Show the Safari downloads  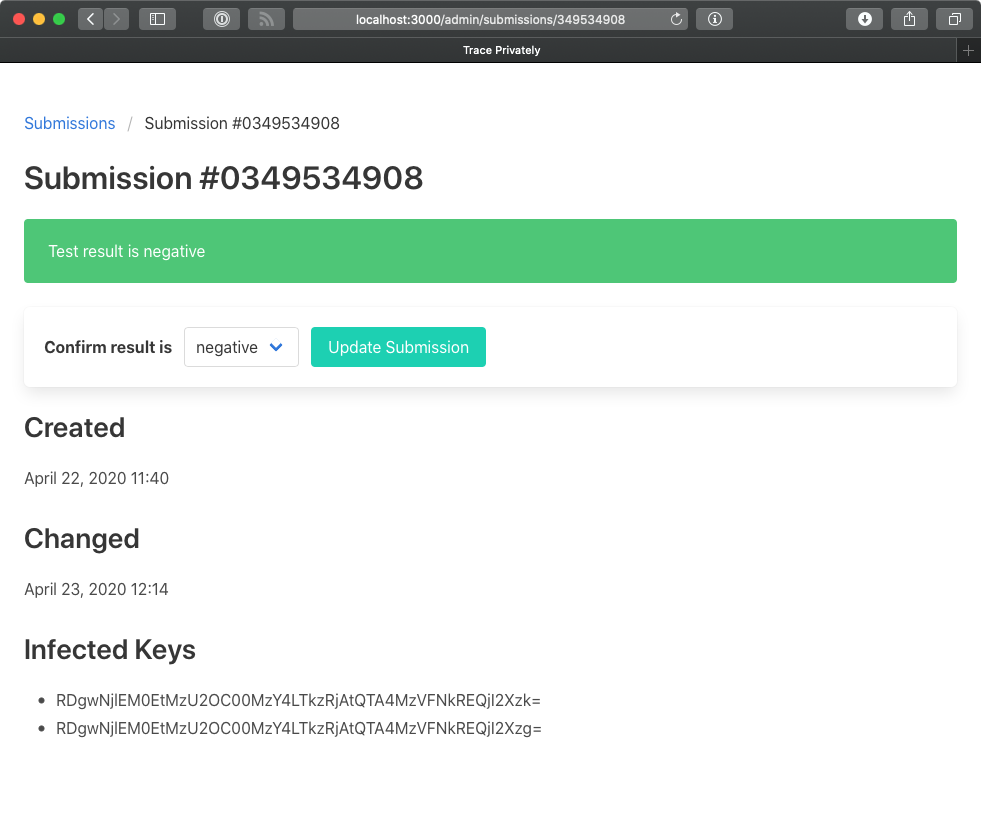(x=864, y=19)
